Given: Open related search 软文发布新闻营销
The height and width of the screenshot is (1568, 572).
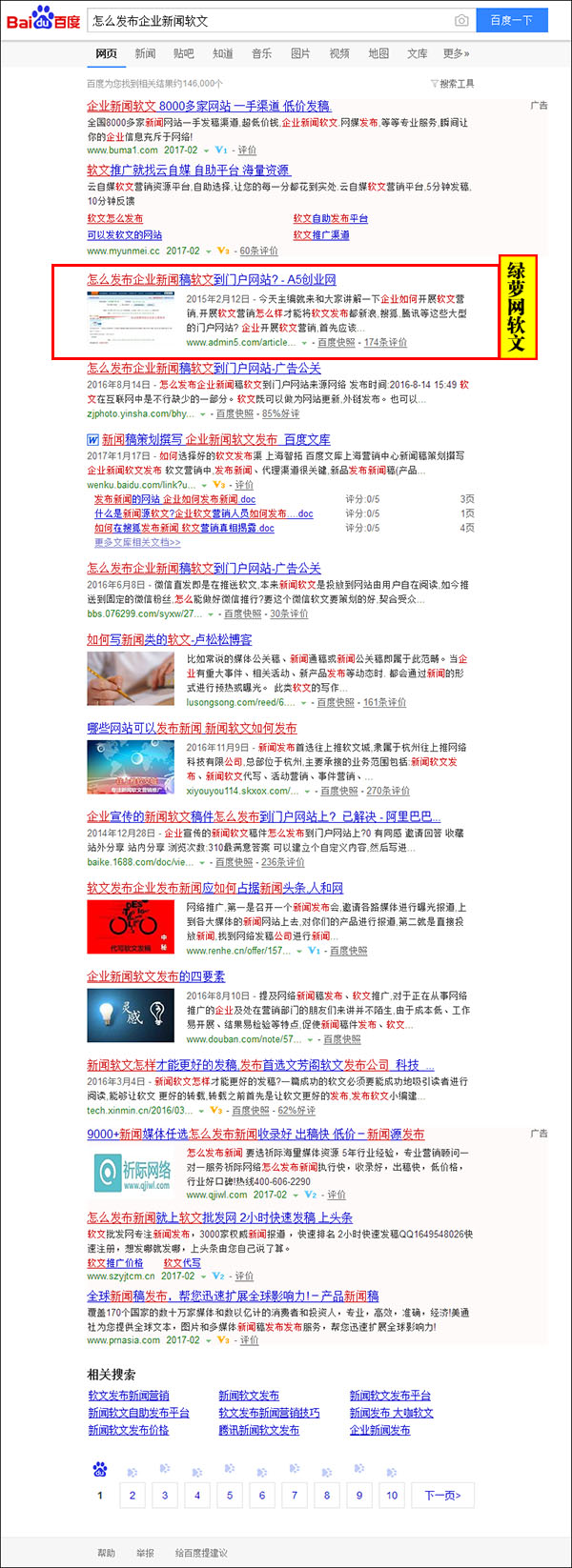Looking at the screenshot, I should 129,1395.
